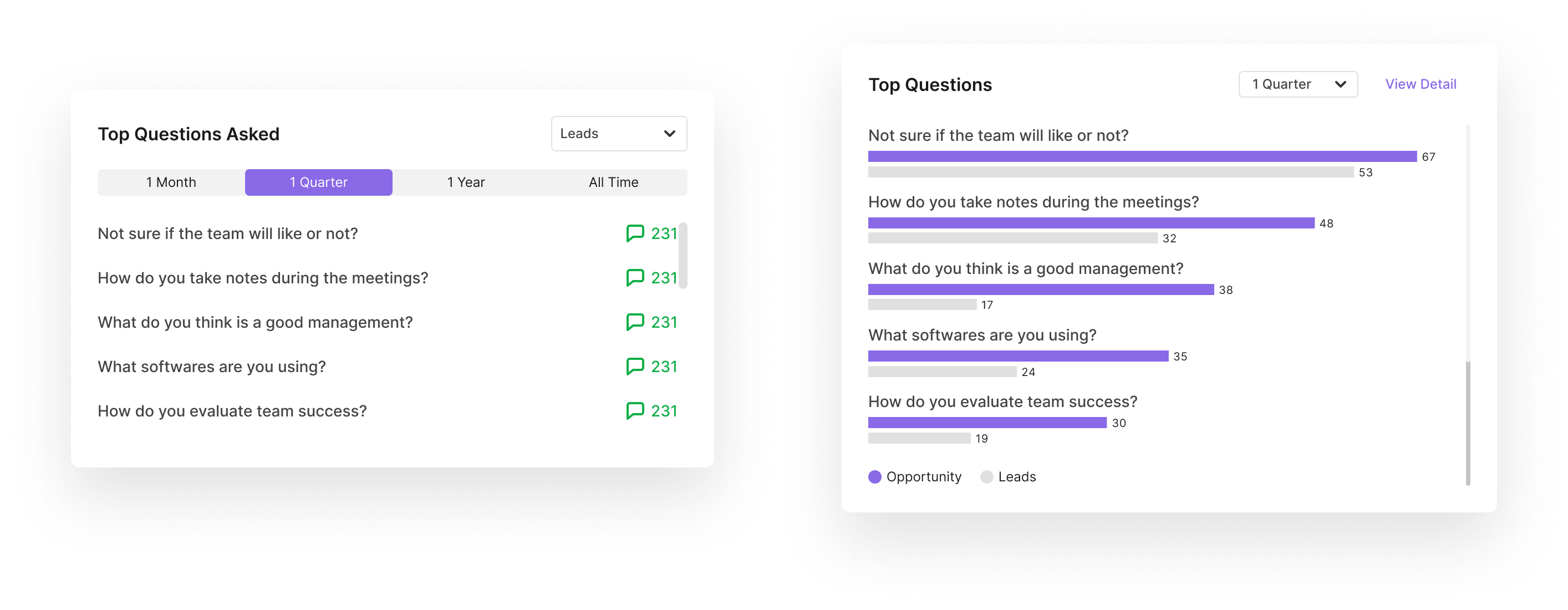This screenshot has height=610, width=1568.
Task: Toggle the Opportunity legend dot
Action: click(x=875, y=477)
